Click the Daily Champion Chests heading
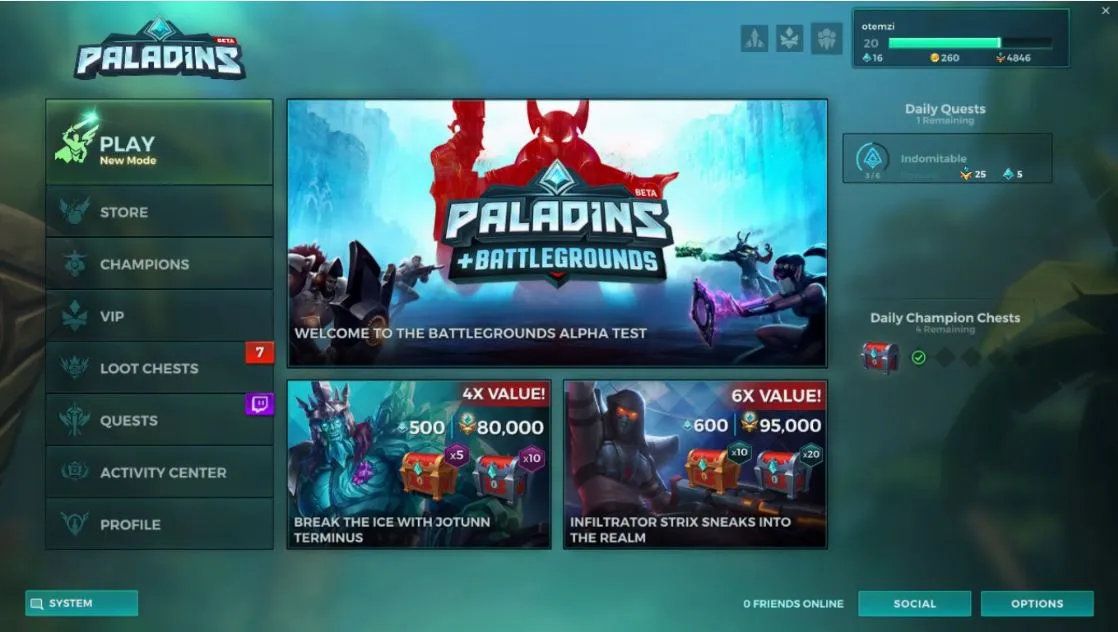This screenshot has height=632, width=1118. click(x=945, y=318)
